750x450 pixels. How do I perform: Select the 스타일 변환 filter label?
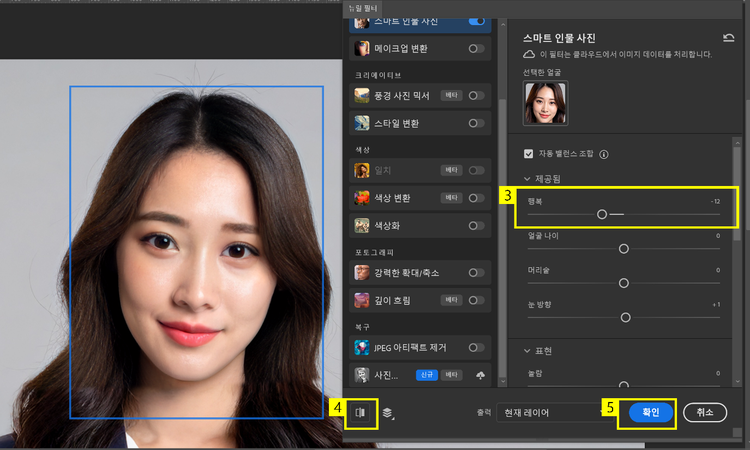coord(396,123)
